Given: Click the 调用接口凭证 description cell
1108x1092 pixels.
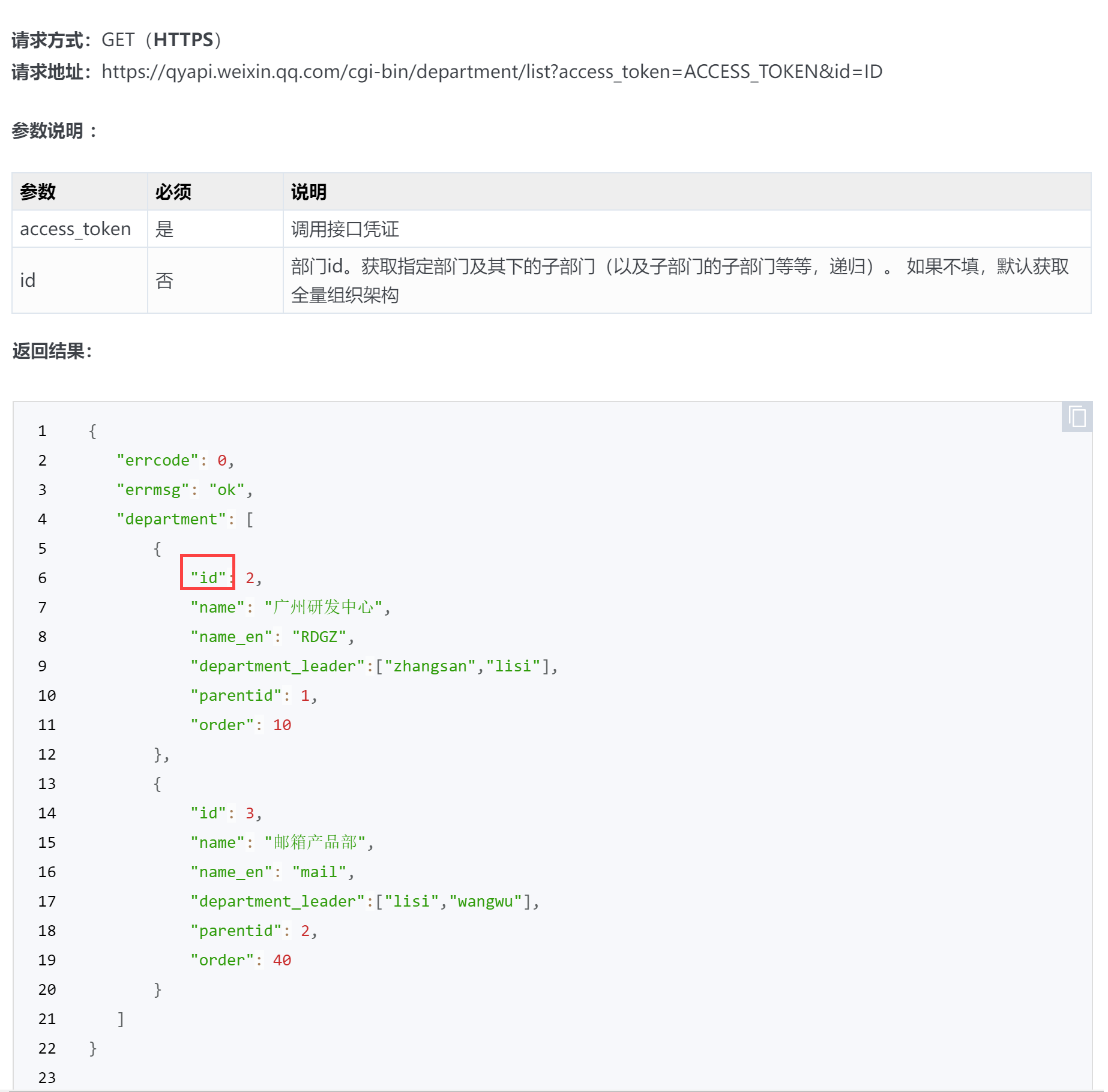Looking at the screenshot, I should (x=345, y=229).
